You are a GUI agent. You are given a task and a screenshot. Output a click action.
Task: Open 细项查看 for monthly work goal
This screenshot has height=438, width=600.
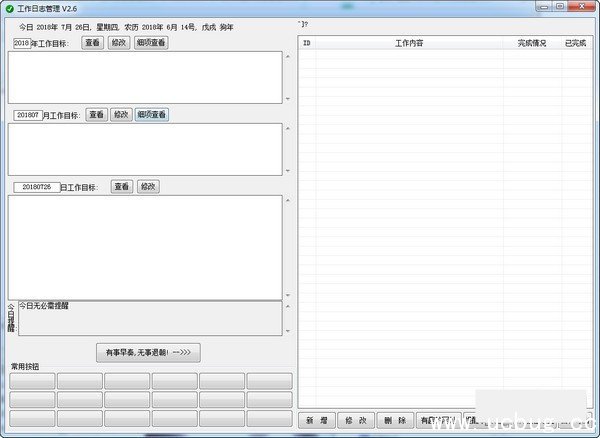151,115
